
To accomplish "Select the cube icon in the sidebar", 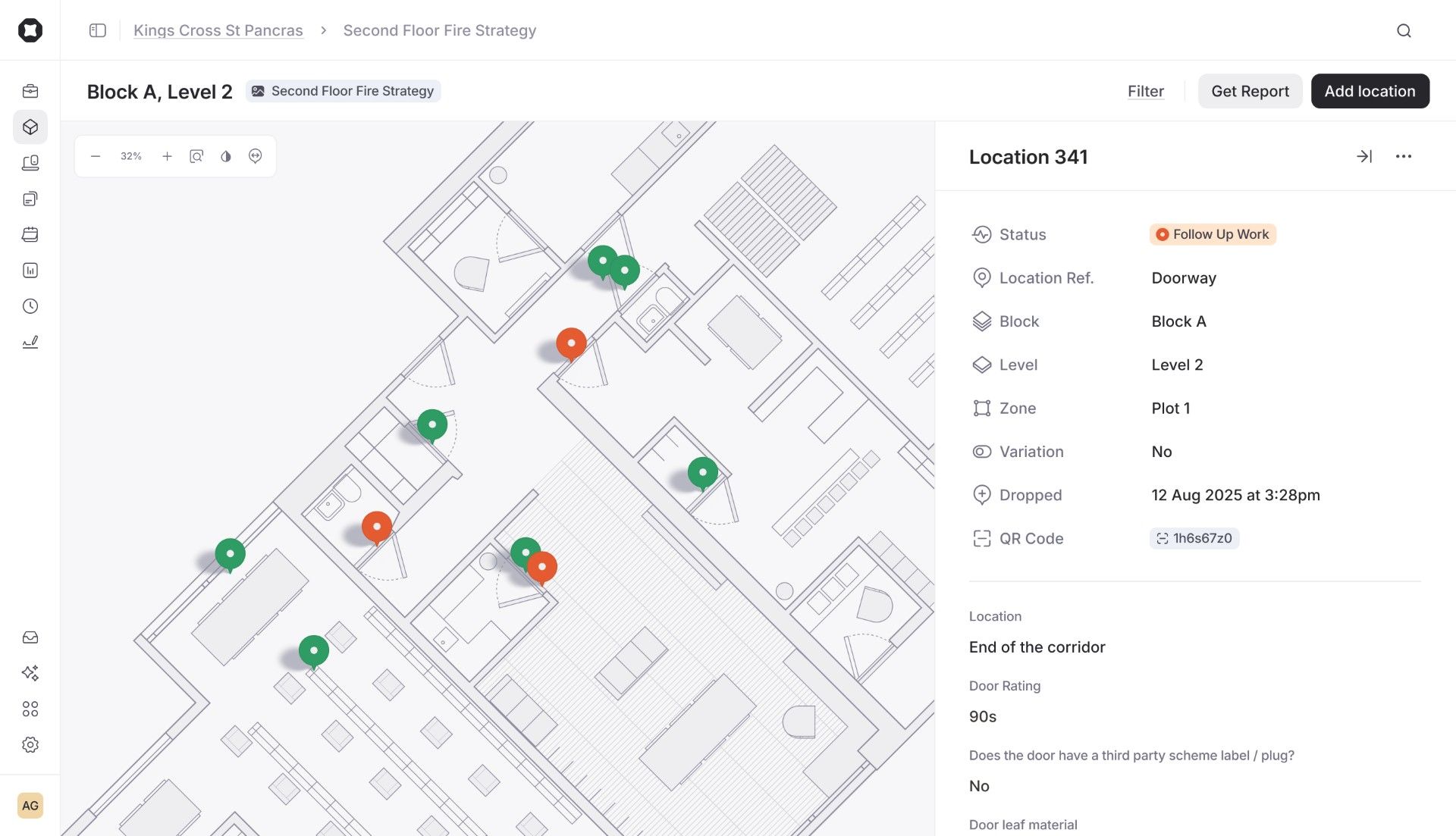I will [30, 127].
